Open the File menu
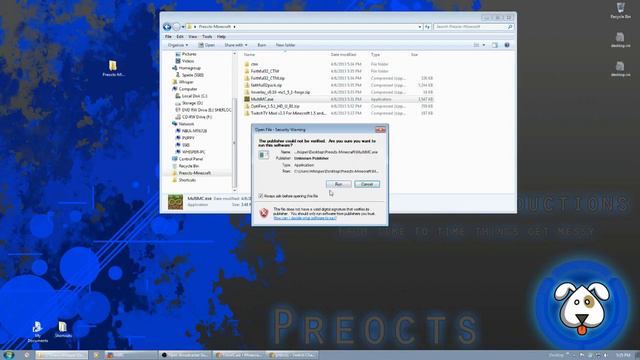This screenshot has width=640, height=360. [x=168, y=37]
